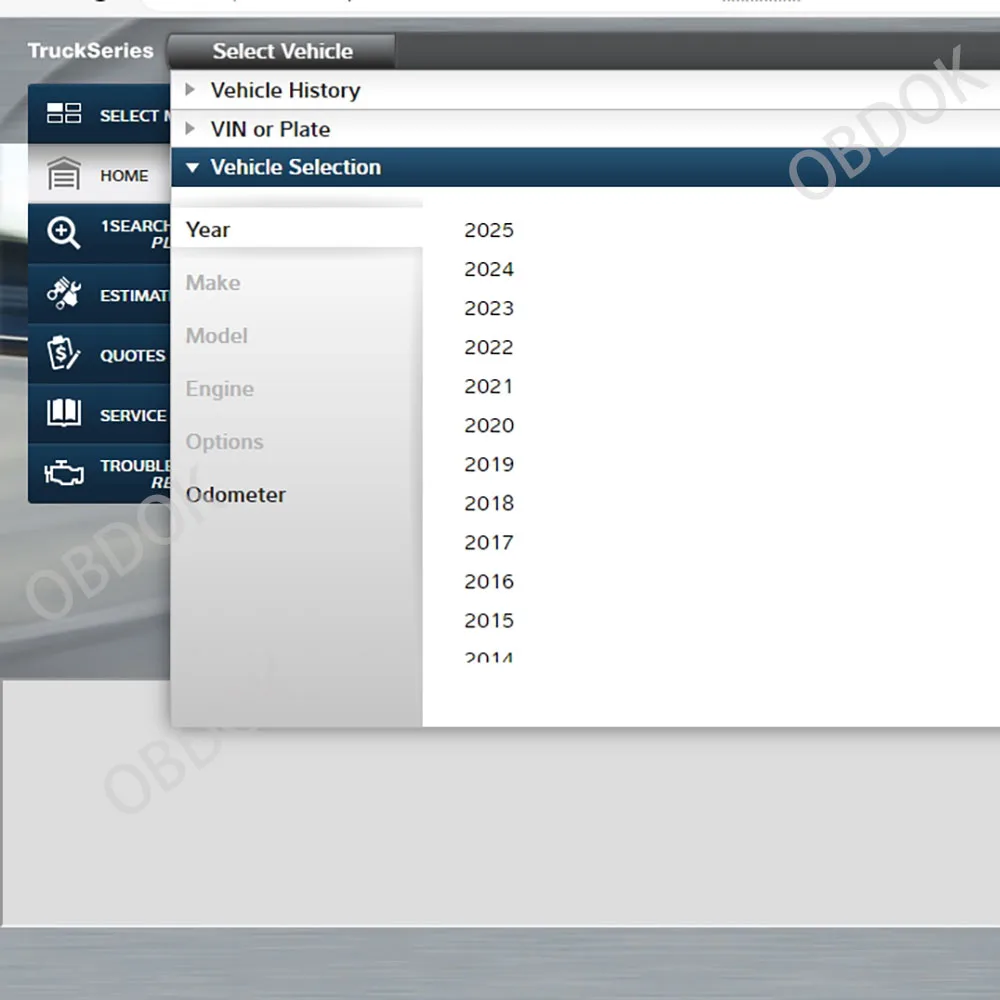Choose year 2021
The height and width of the screenshot is (1000, 1000).
[489, 386]
